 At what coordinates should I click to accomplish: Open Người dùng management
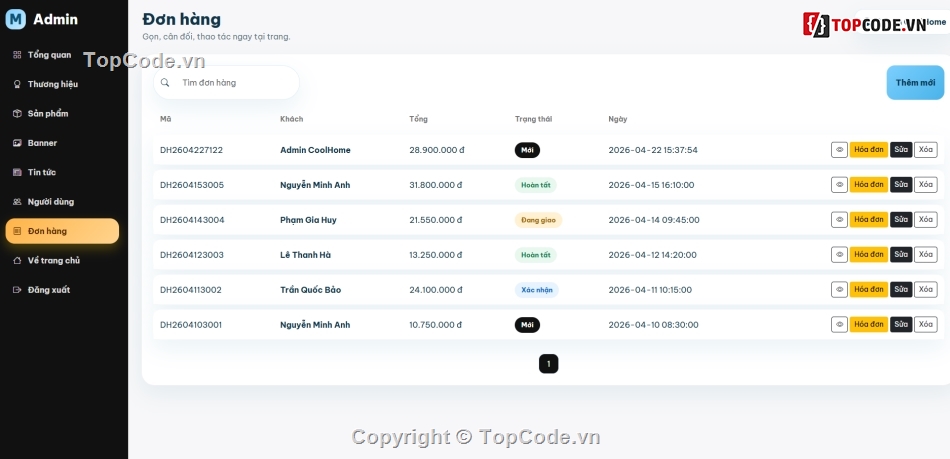coord(62,202)
